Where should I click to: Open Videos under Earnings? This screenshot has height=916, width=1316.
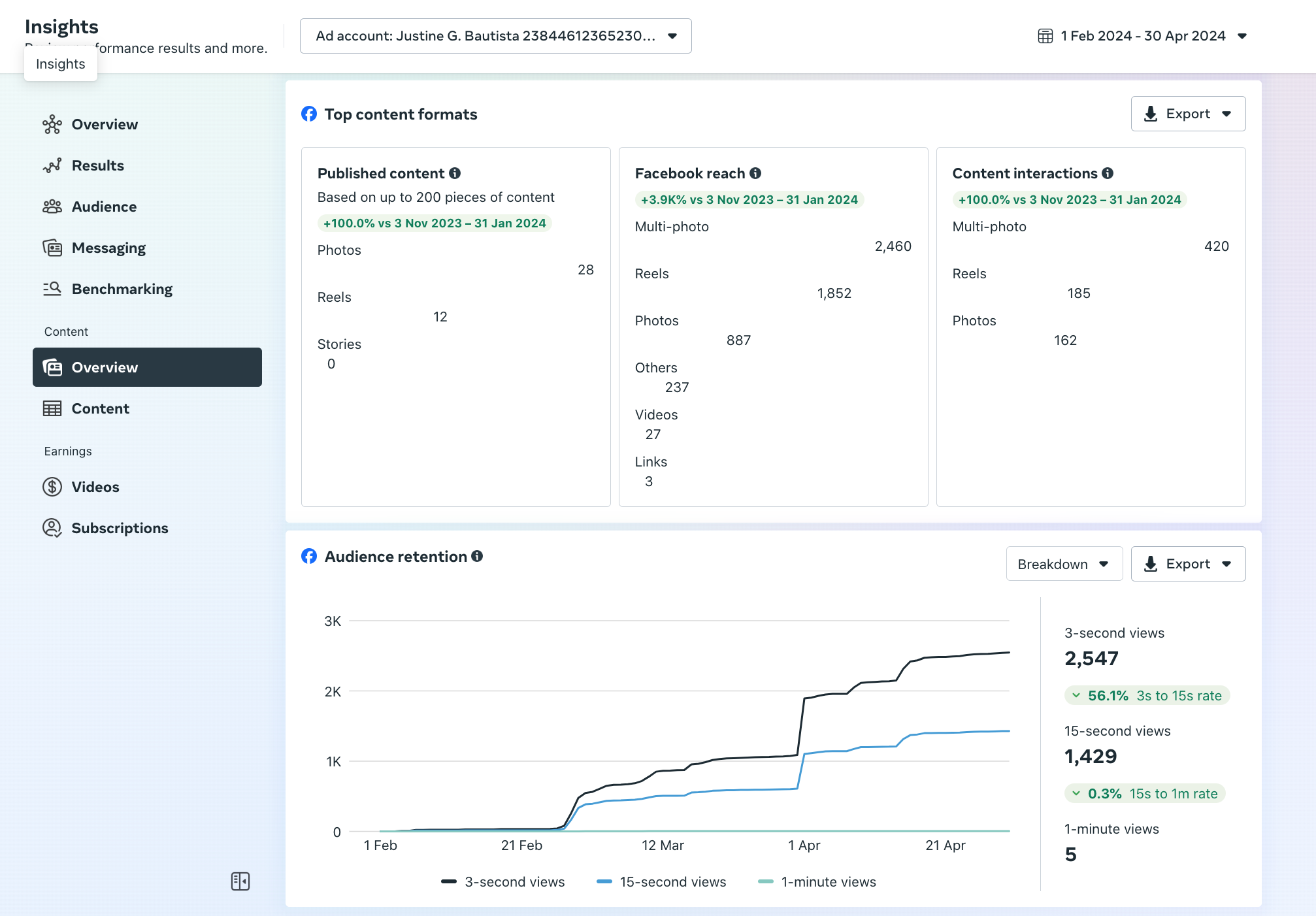coord(95,487)
